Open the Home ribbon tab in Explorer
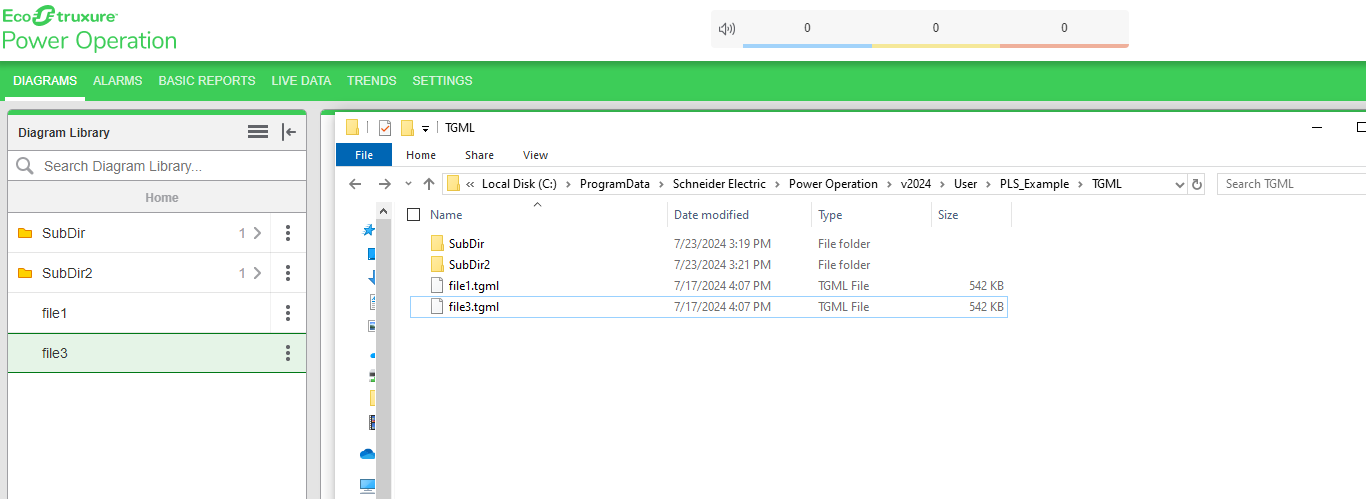1366x499 pixels. click(421, 155)
